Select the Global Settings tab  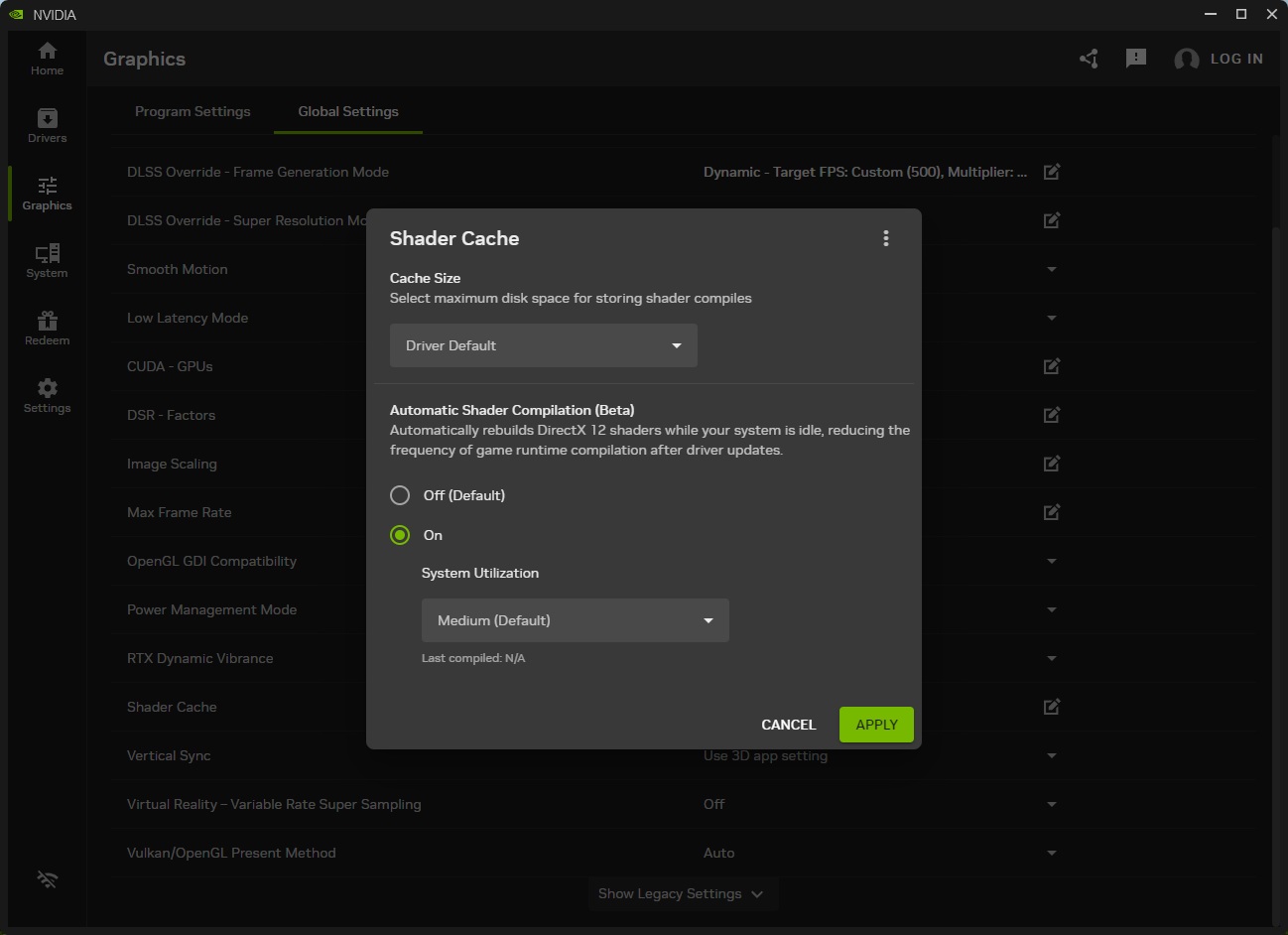[x=348, y=111]
